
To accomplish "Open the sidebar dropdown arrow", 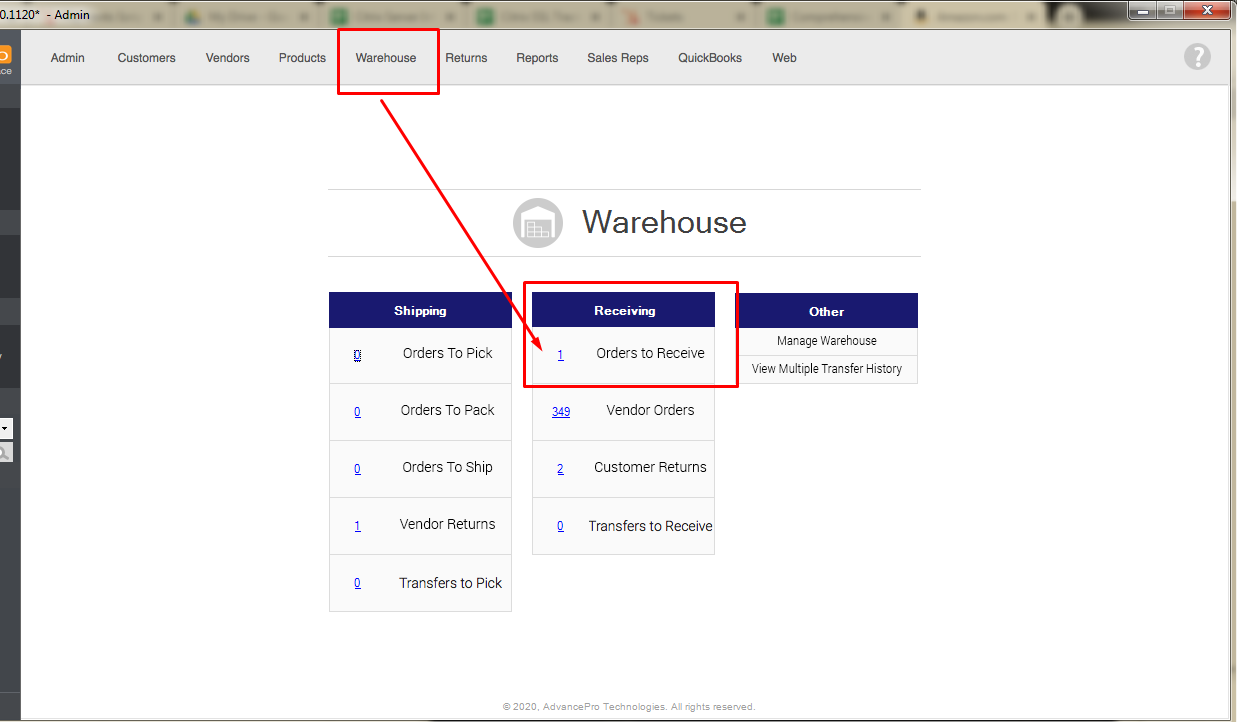I will (5, 428).
